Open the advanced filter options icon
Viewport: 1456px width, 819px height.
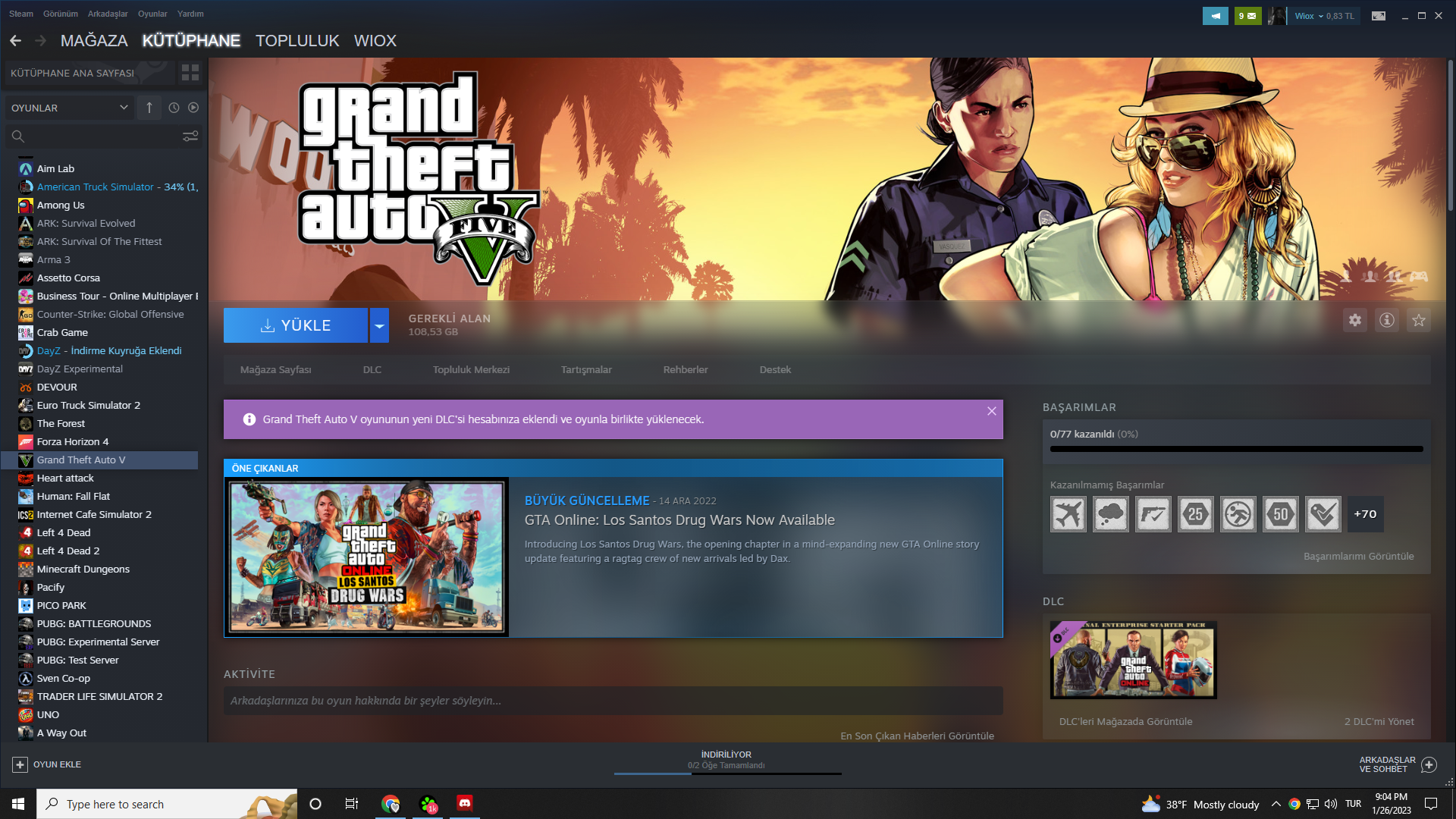[190, 136]
